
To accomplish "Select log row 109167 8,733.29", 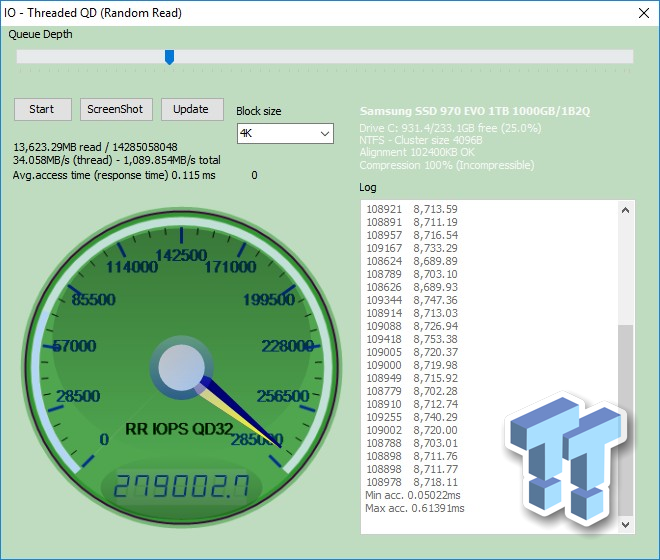I will coord(412,248).
